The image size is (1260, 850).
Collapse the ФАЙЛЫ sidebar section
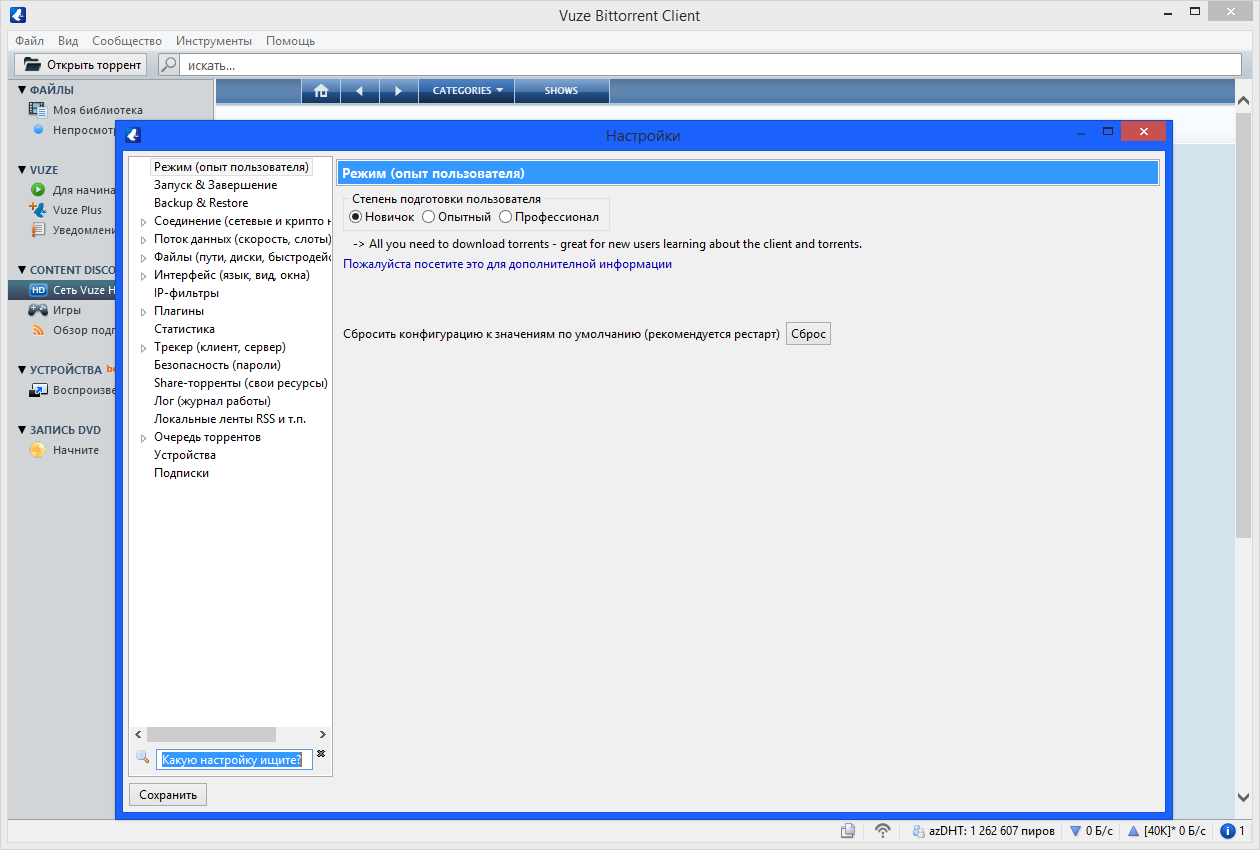(22, 90)
